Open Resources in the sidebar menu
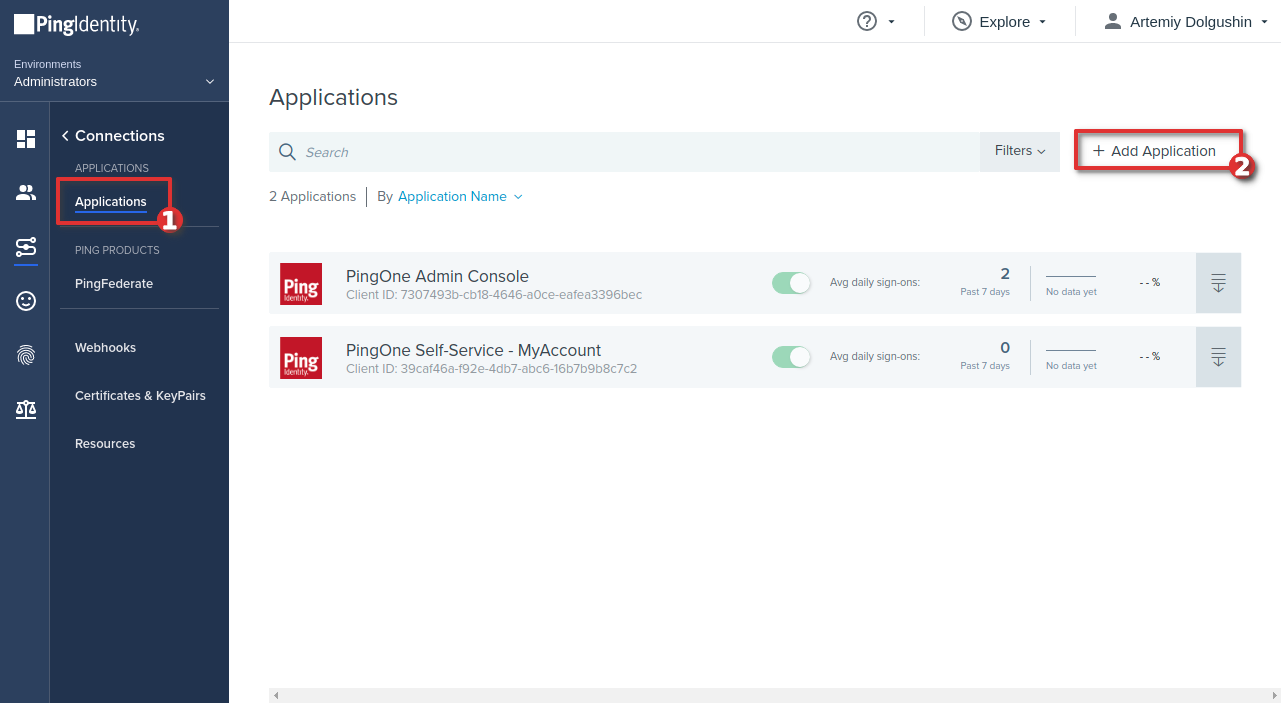The height and width of the screenshot is (703, 1281). [105, 444]
